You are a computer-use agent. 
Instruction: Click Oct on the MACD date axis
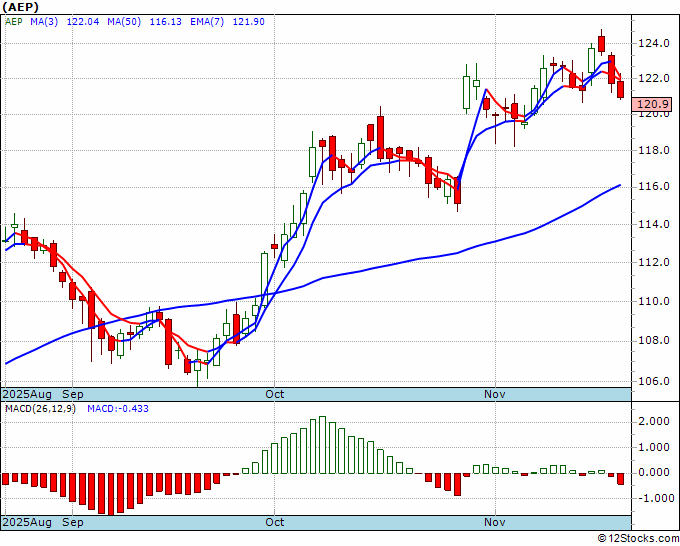pos(275,522)
